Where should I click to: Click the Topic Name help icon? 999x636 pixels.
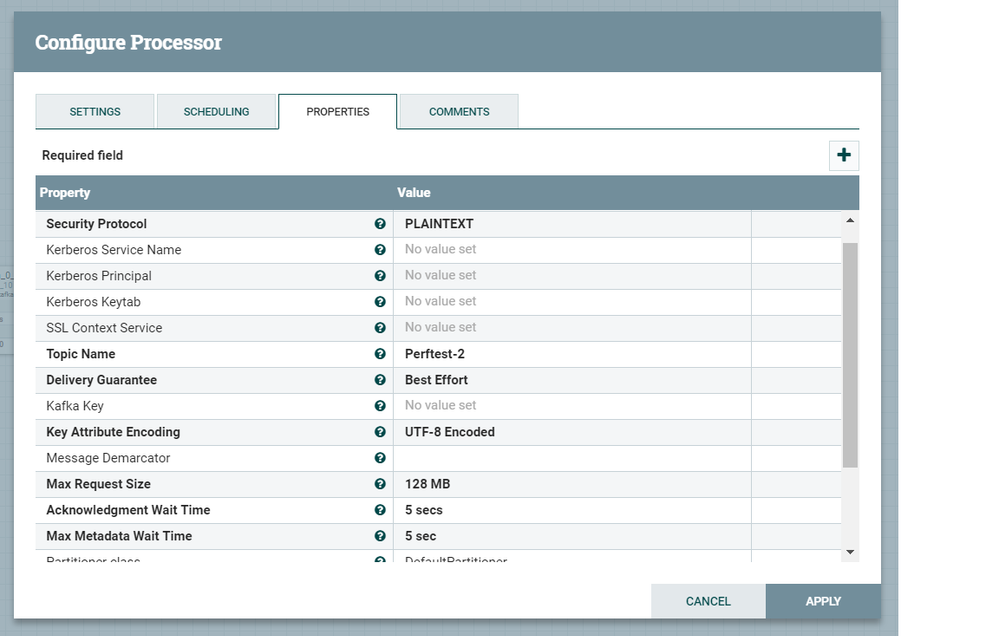pos(379,353)
